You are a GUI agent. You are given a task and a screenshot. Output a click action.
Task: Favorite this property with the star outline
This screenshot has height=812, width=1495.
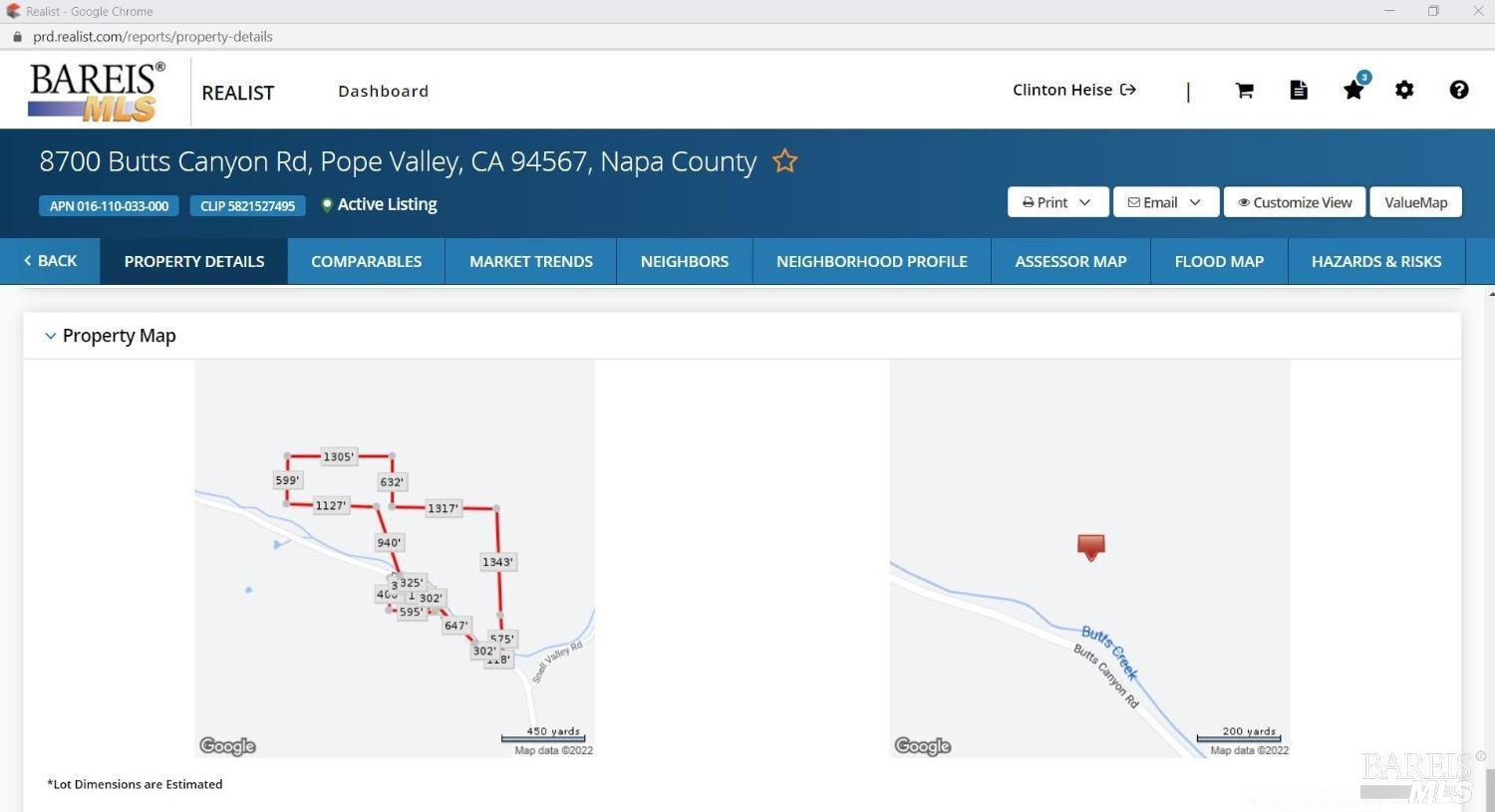[x=785, y=161]
